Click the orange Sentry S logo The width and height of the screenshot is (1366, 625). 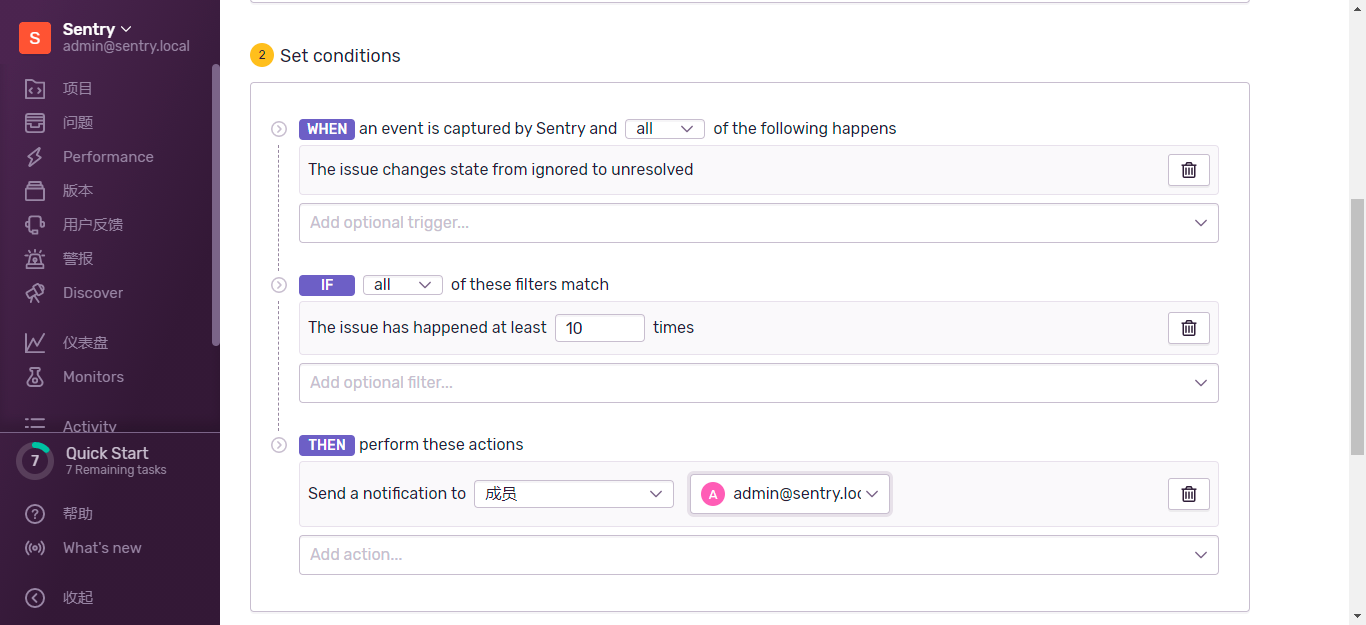[x=35, y=38]
